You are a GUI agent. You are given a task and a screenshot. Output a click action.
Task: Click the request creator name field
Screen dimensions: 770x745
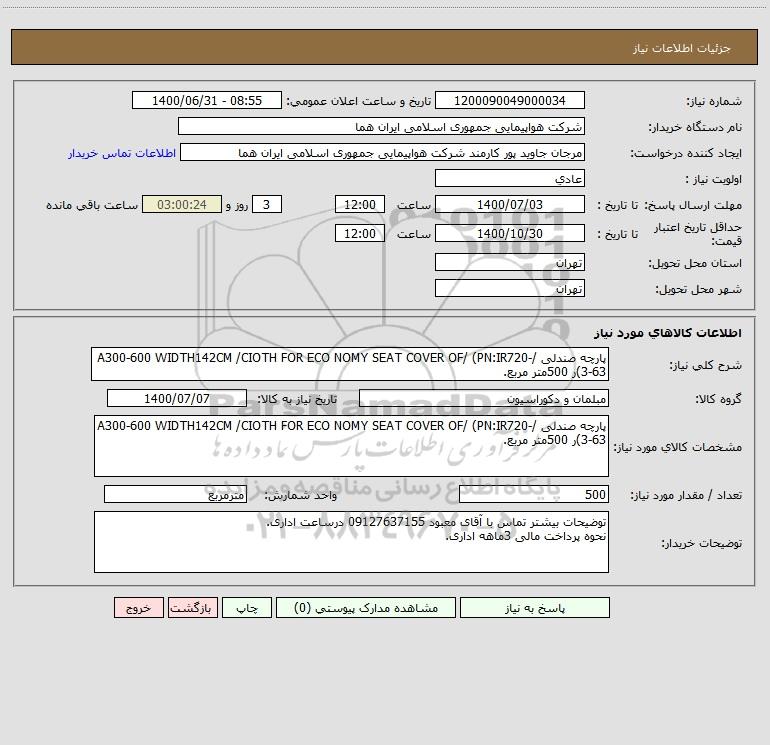tap(383, 153)
